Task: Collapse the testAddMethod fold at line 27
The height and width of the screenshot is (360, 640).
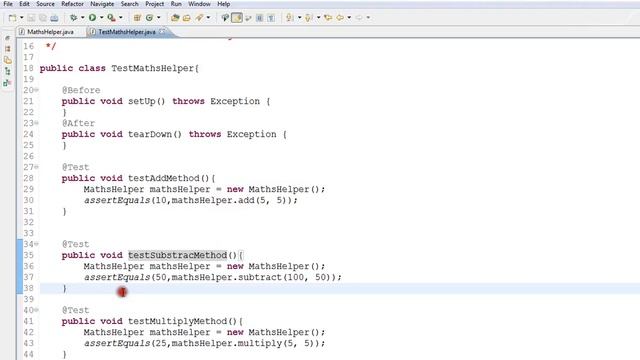Action: (x=36, y=167)
